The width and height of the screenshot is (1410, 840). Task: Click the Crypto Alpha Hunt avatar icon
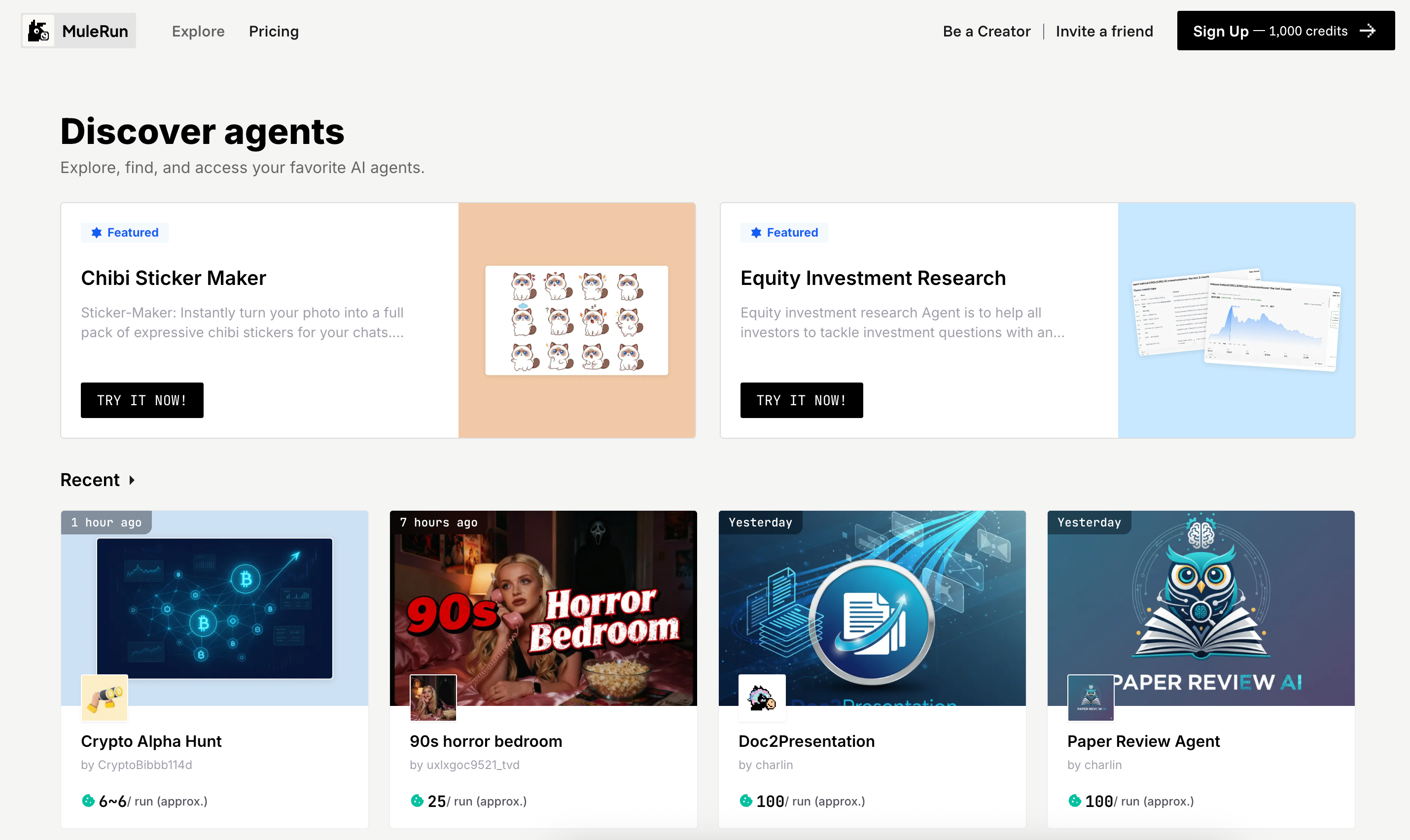(105, 698)
